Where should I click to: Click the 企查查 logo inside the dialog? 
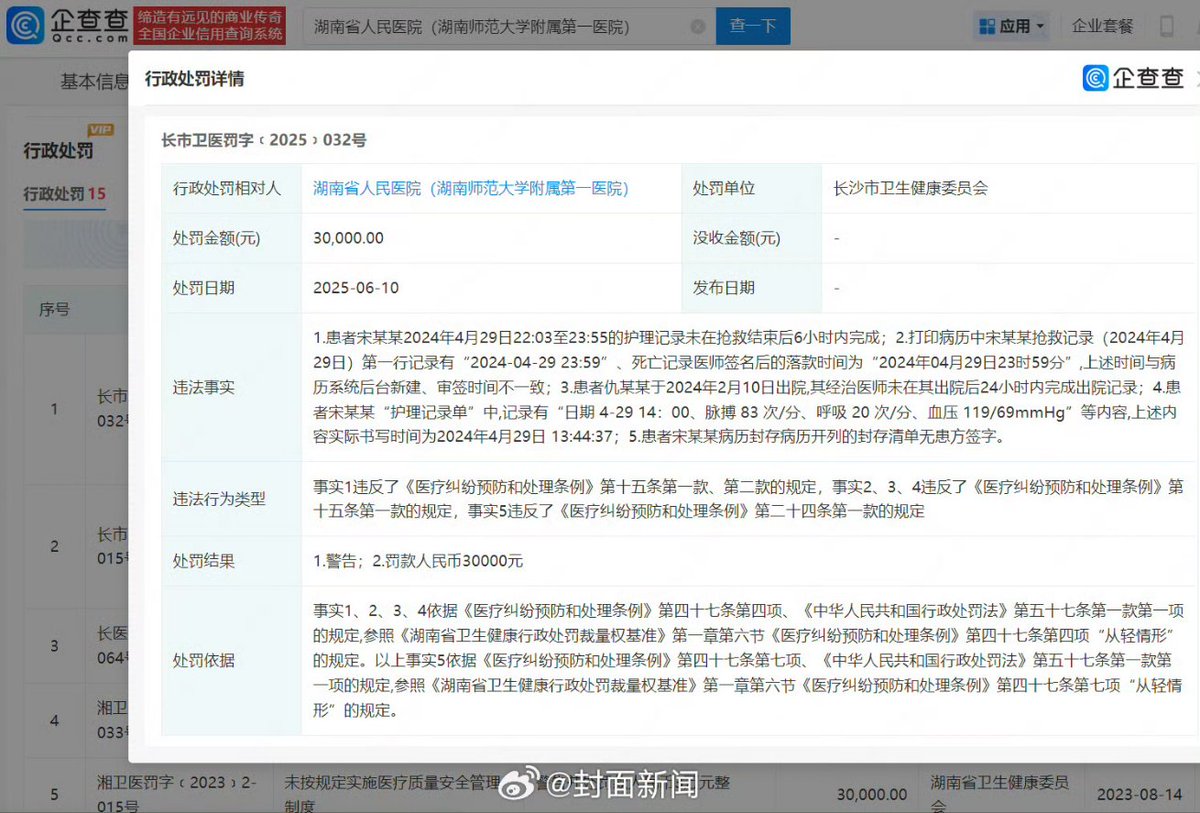click(x=1133, y=78)
